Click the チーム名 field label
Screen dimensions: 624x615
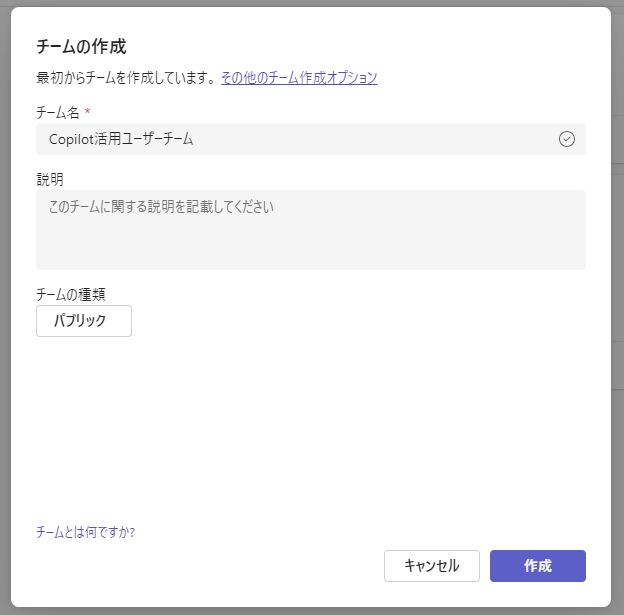58,113
